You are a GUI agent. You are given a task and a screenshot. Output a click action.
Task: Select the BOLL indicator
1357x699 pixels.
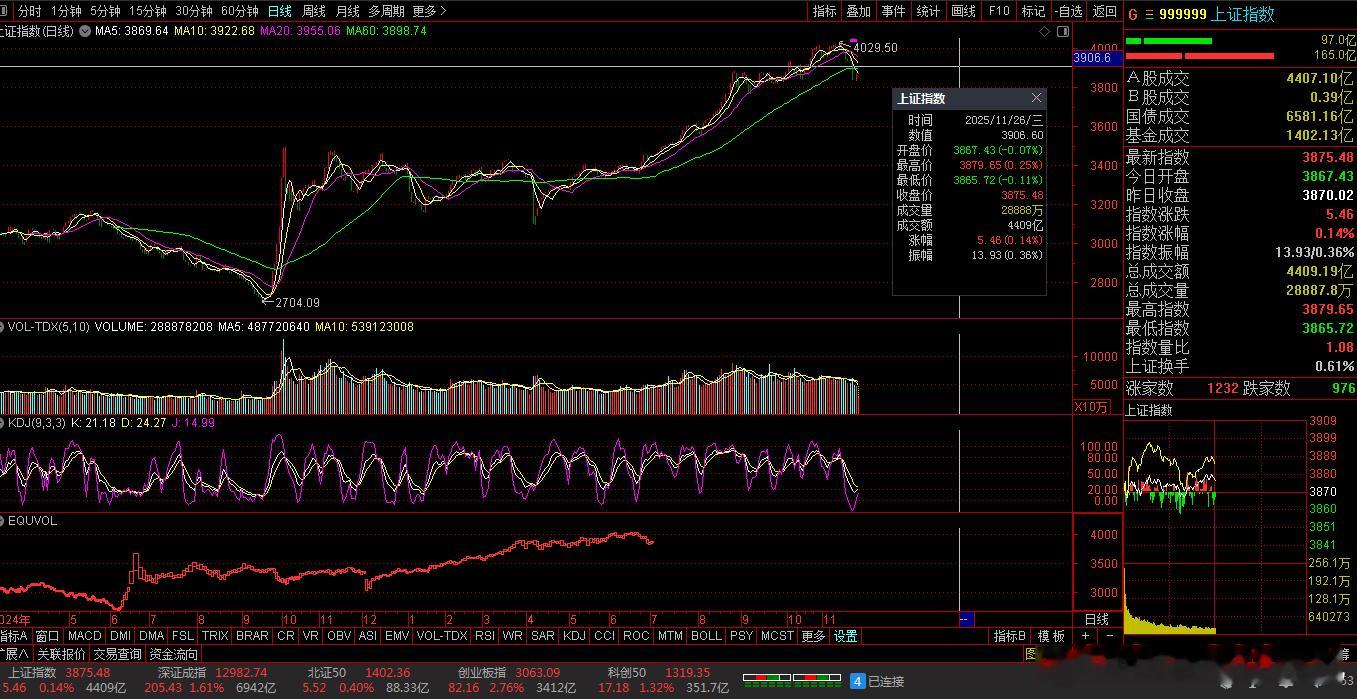click(x=706, y=636)
